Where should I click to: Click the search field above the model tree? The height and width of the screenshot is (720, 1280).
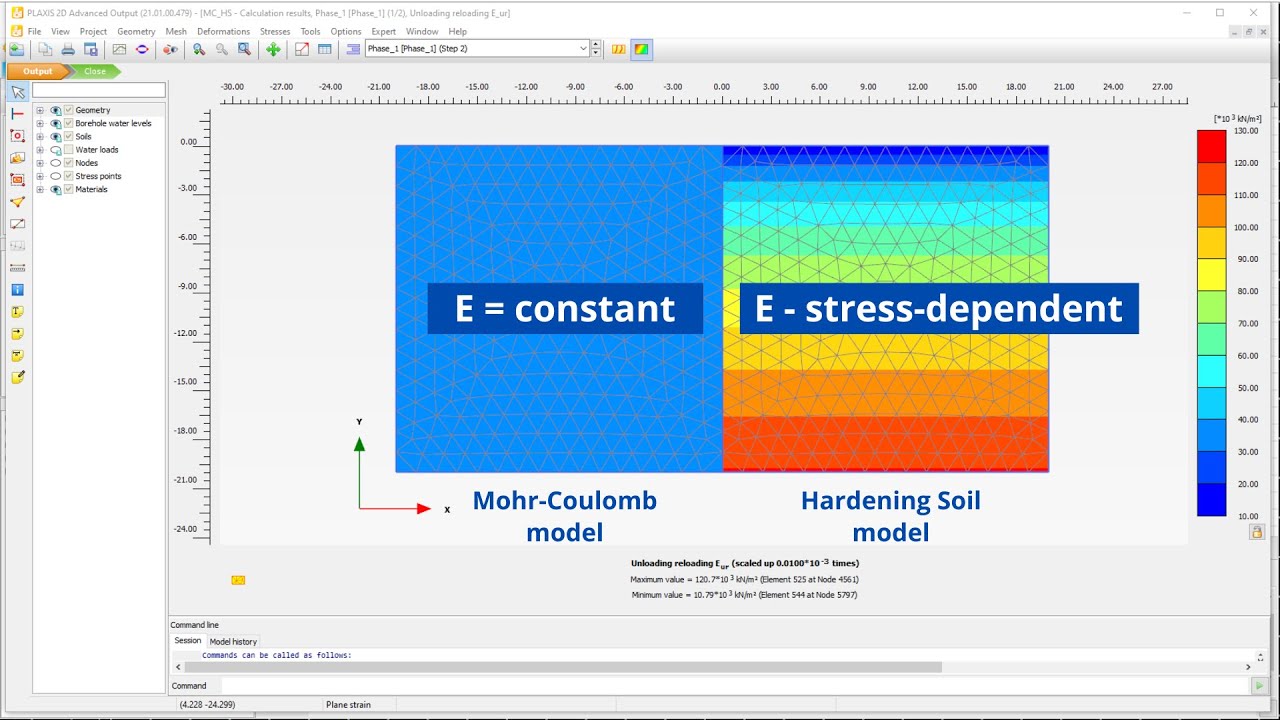pyautogui.click(x=99, y=90)
